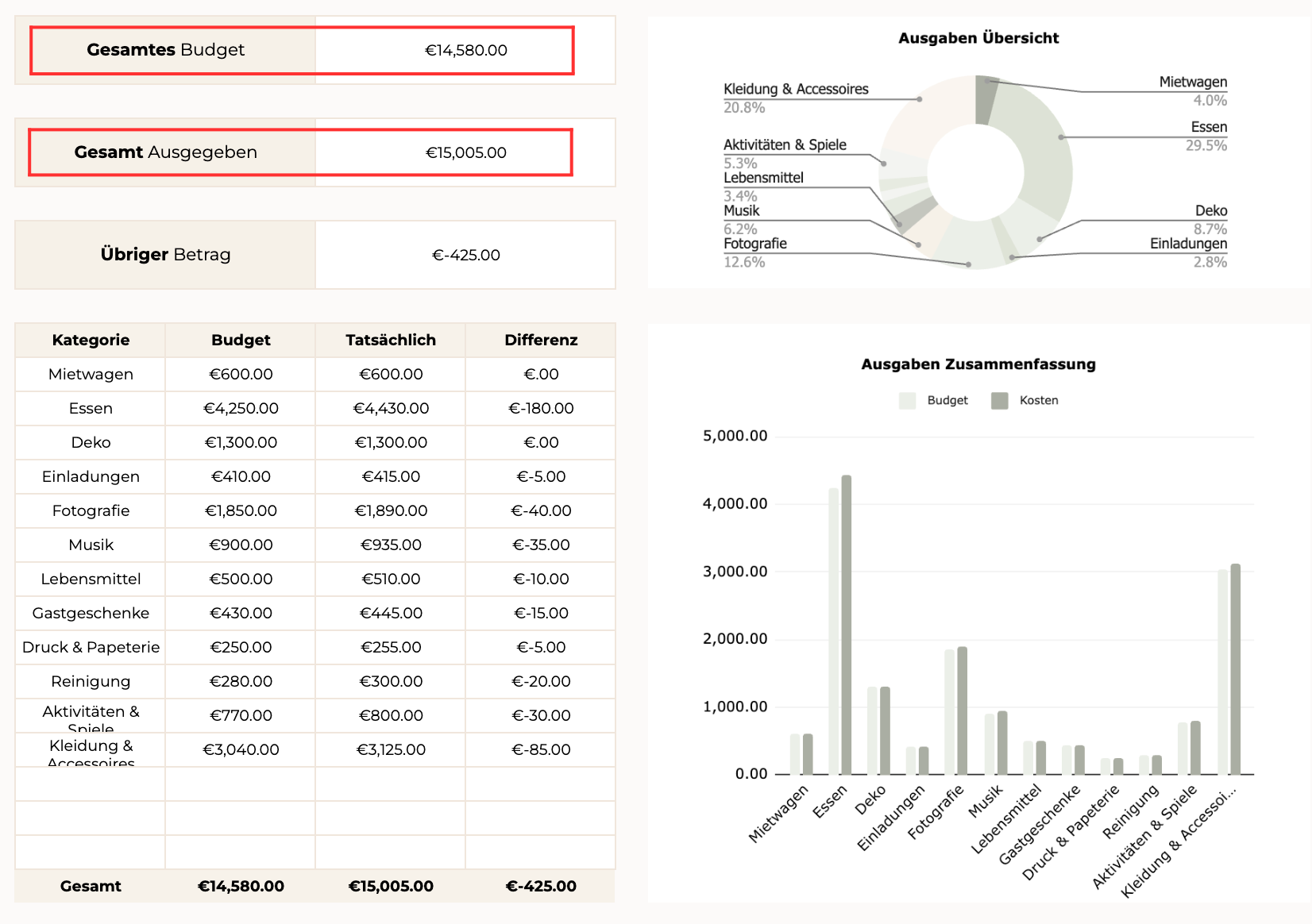Click the Ausgaben Zusammenfassung chart title
Viewport: 1312px width, 924px height.
pos(978,364)
